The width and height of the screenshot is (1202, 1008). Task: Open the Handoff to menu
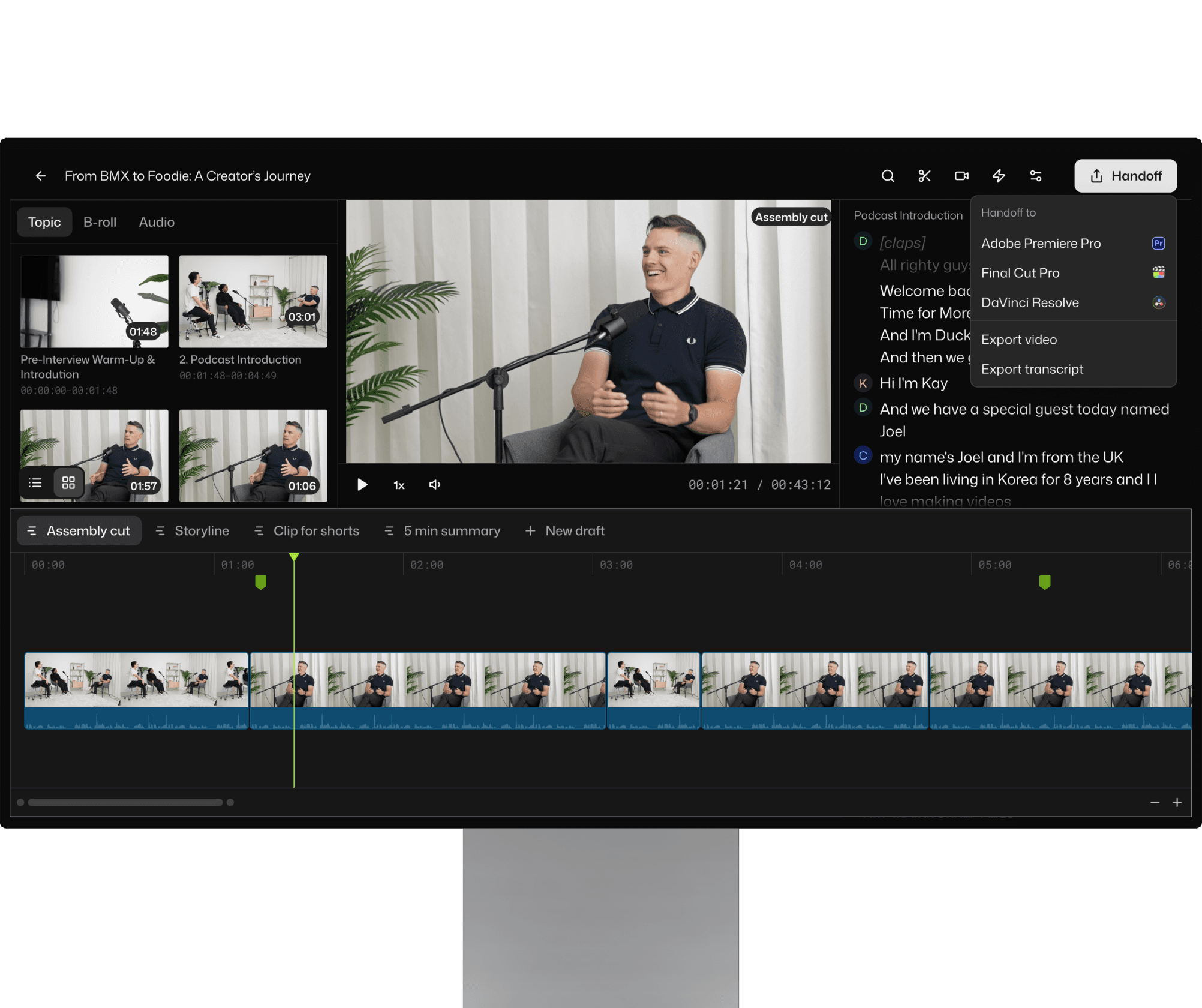coord(1125,176)
